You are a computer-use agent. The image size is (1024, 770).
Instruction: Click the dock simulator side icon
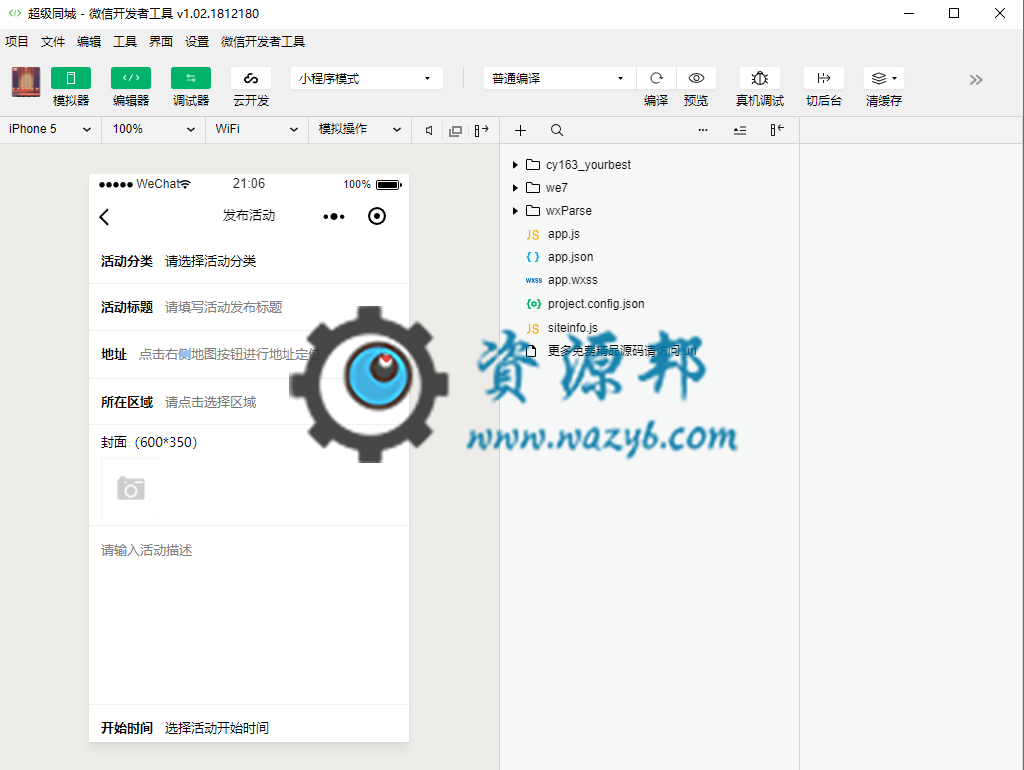click(481, 131)
